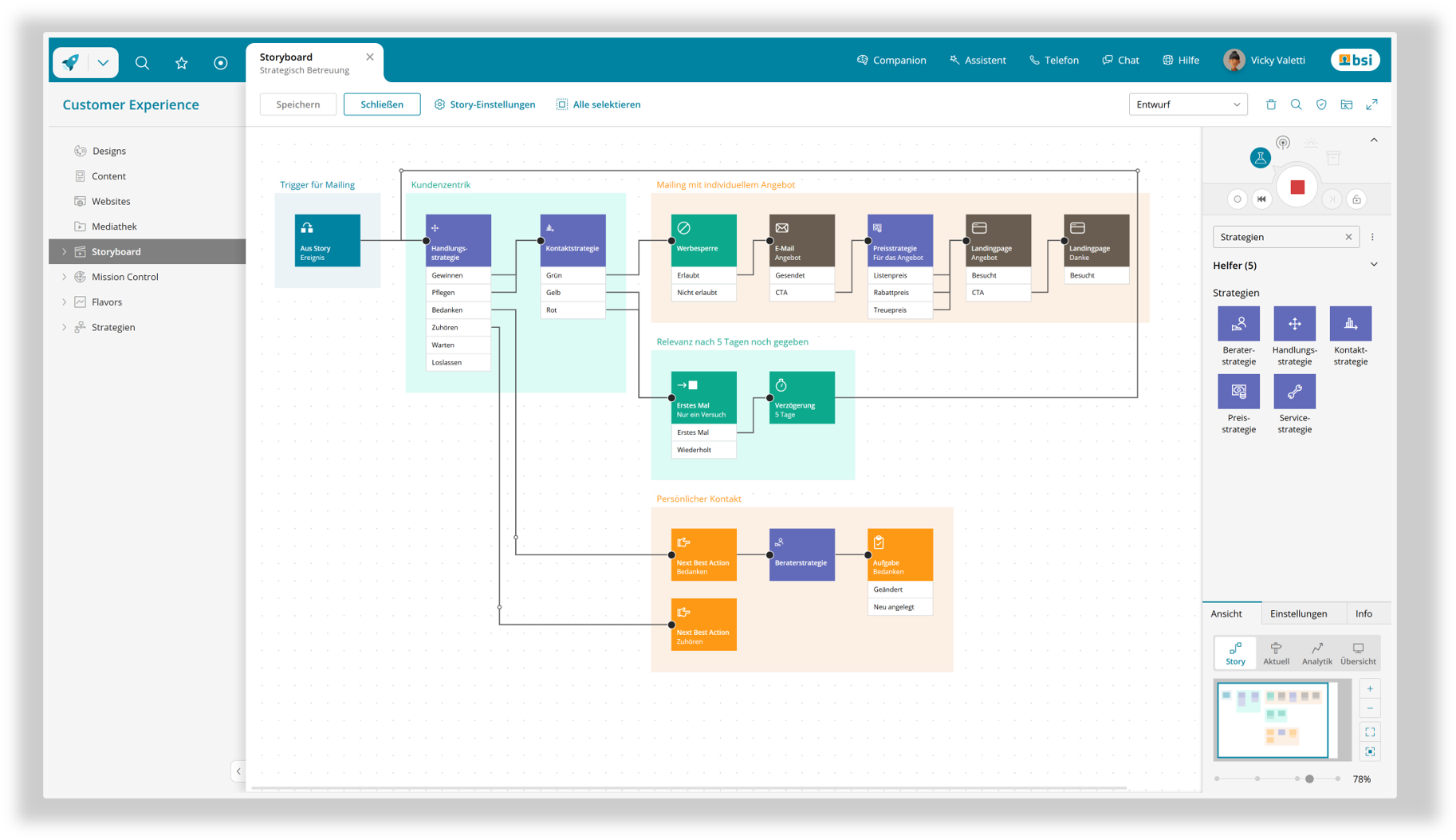Collapse the left navigation sidebar
The width and height of the screenshot is (1456, 840).
point(238,771)
